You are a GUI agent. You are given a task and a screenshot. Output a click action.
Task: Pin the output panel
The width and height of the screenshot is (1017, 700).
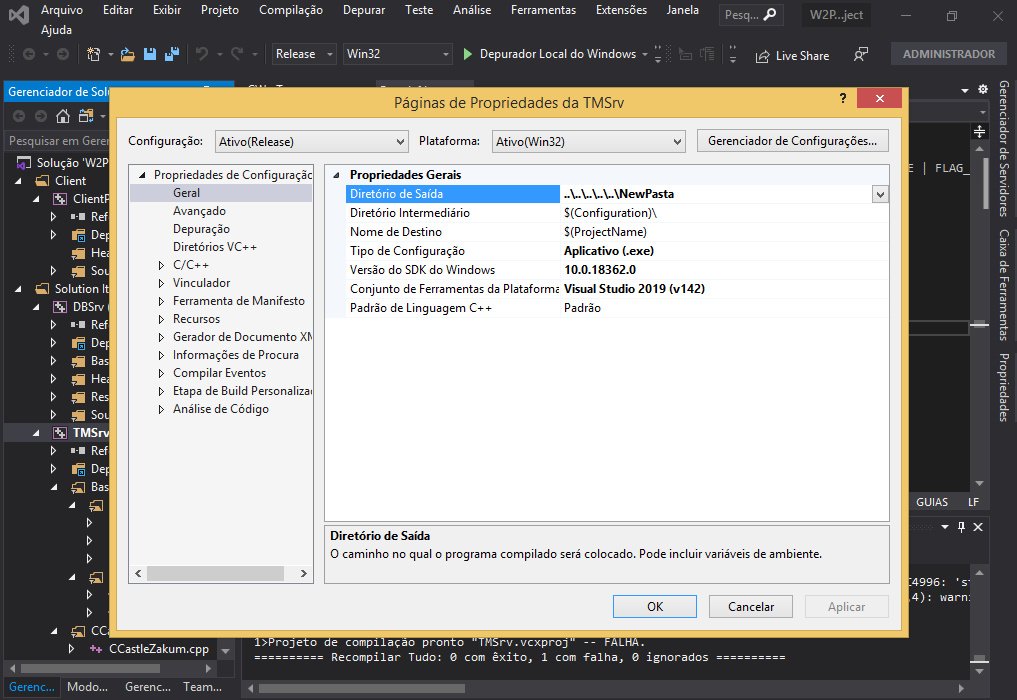(961, 527)
